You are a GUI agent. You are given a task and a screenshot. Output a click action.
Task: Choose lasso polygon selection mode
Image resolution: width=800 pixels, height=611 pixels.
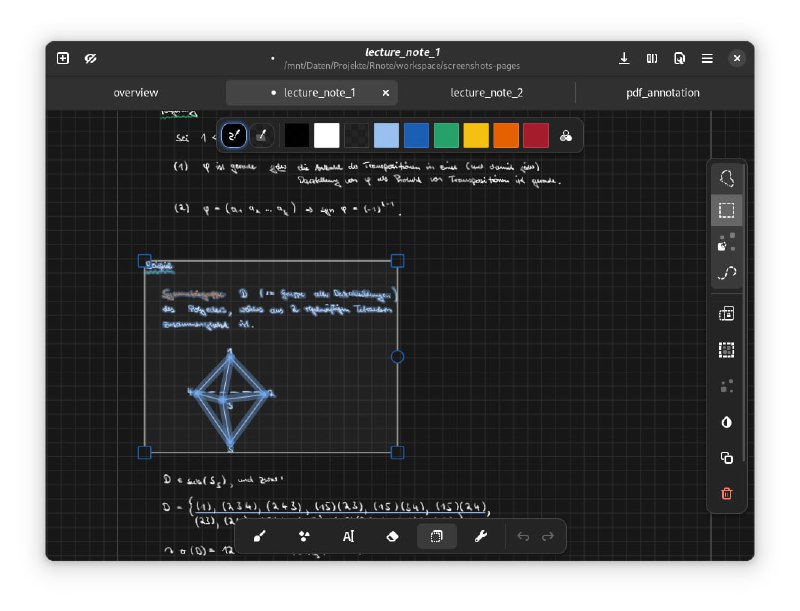[x=727, y=178]
